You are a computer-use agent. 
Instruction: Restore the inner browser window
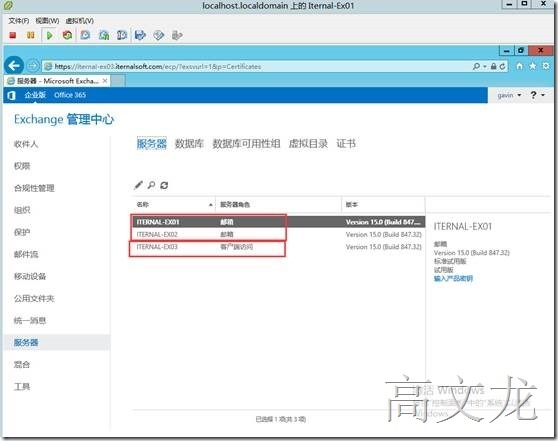[521, 51]
